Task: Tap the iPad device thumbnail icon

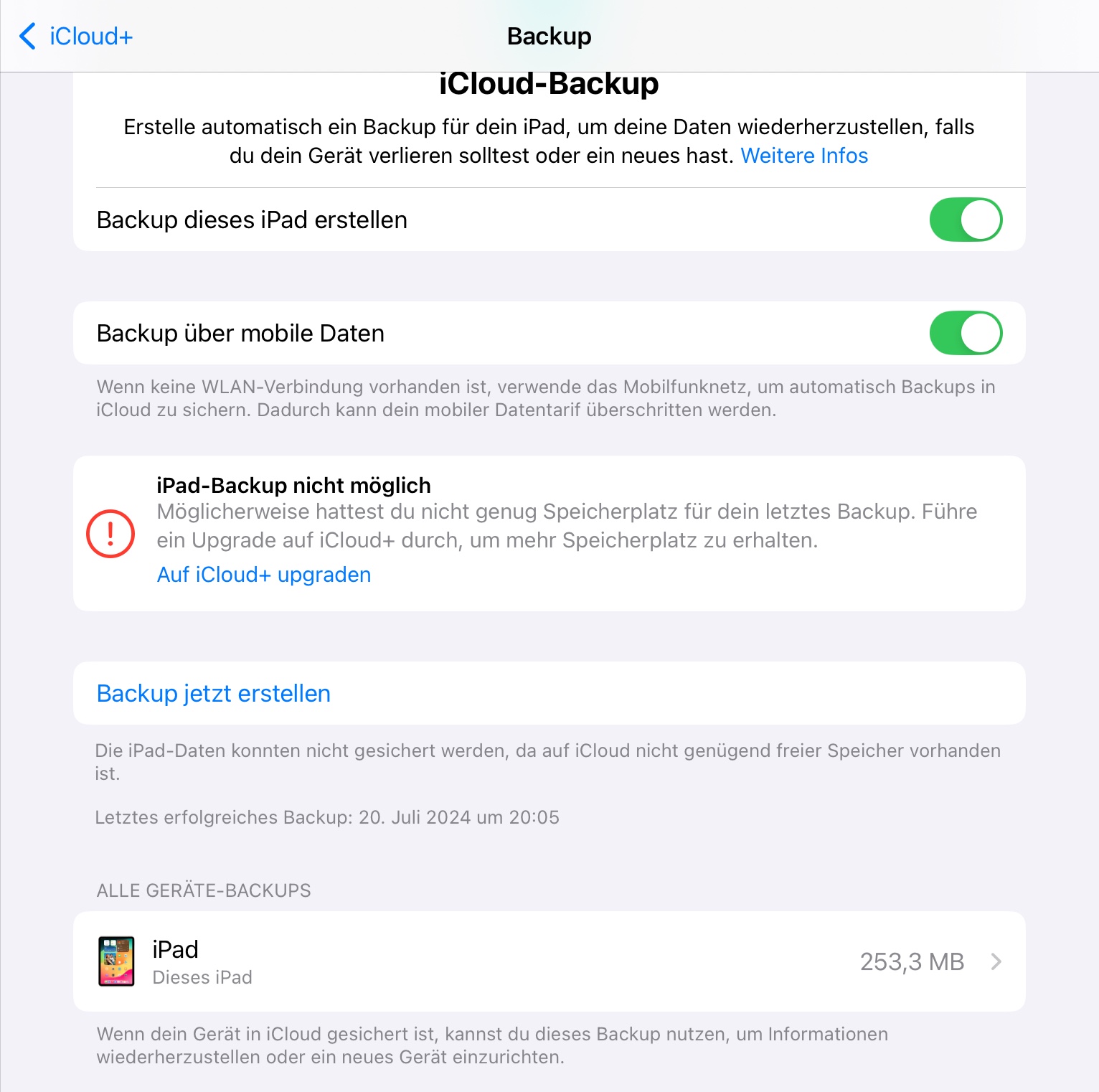Action: point(116,961)
